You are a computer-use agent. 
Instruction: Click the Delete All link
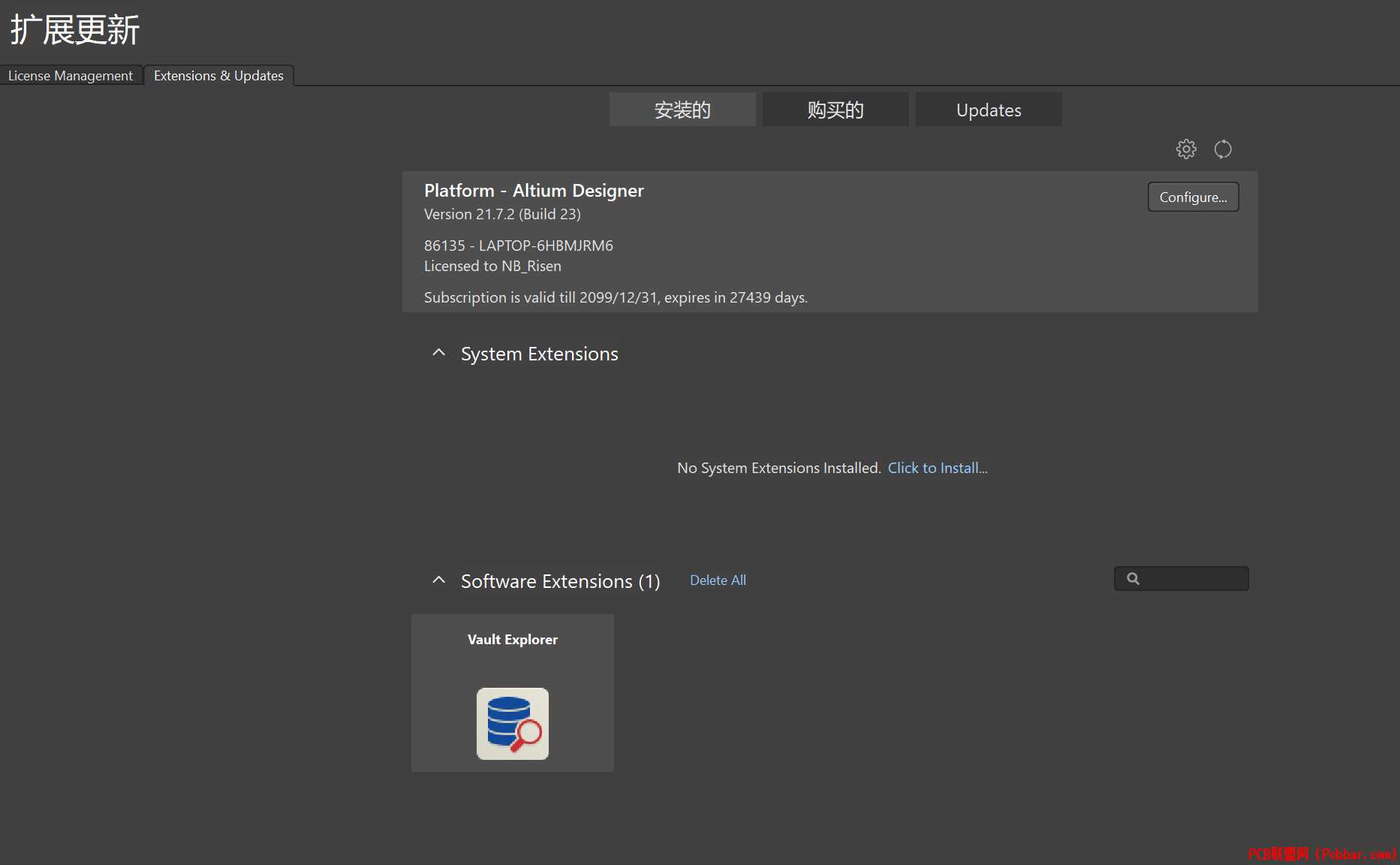pyautogui.click(x=718, y=580)
